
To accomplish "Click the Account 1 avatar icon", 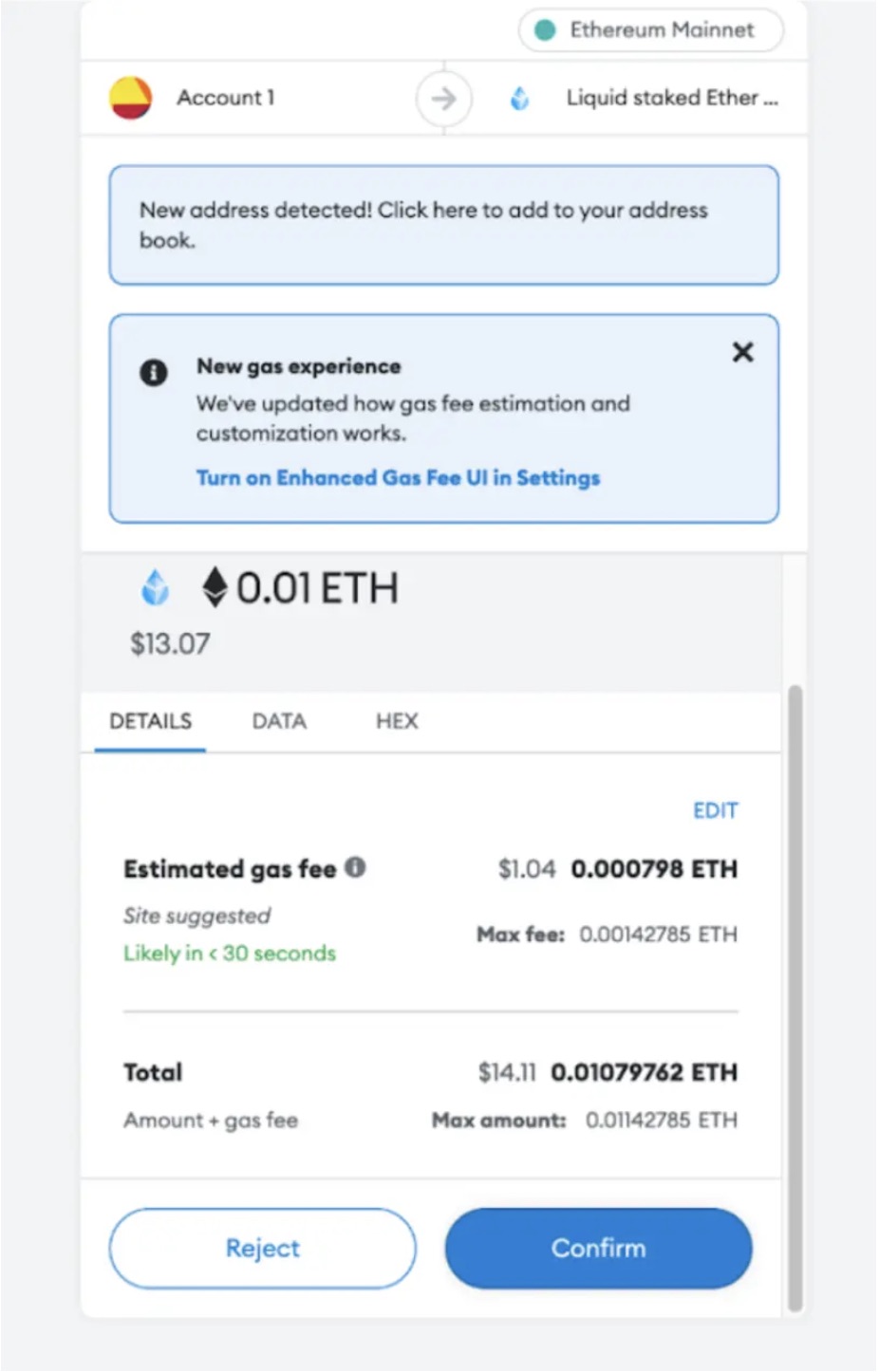I will click(131, 98).
